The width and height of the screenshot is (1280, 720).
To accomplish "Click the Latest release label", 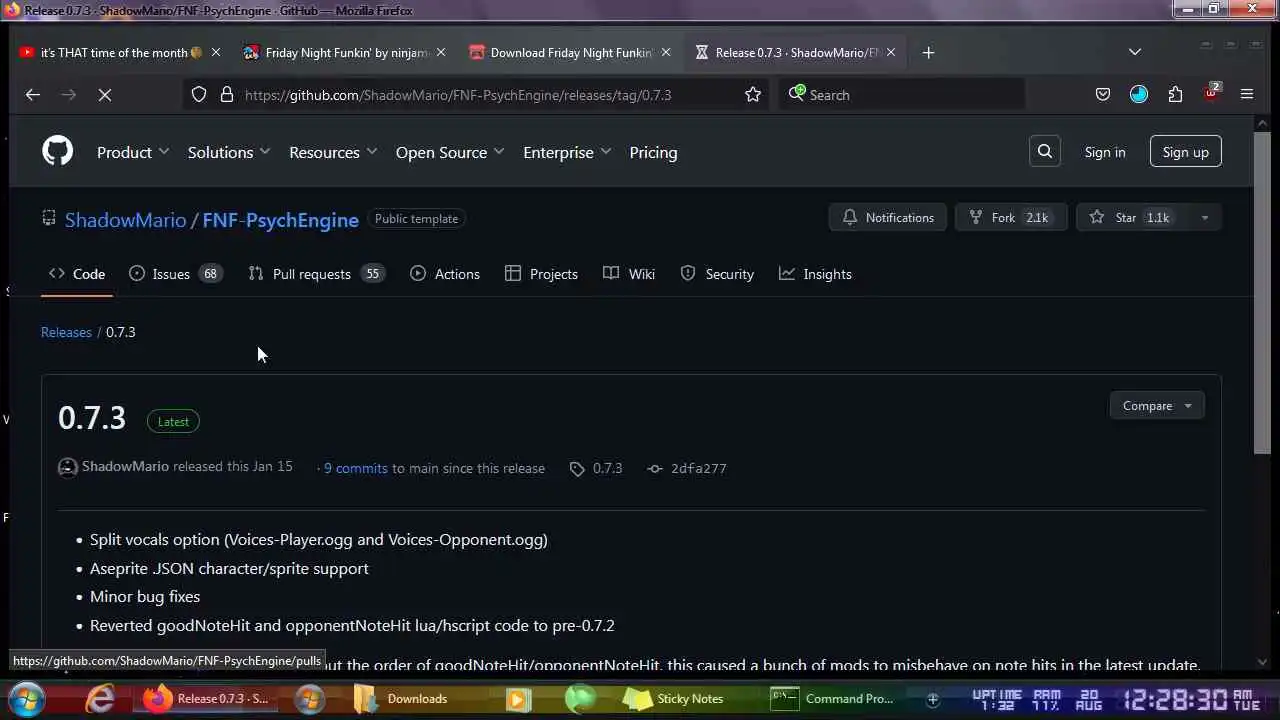I will pyautogui.click(x=173, y=421).
